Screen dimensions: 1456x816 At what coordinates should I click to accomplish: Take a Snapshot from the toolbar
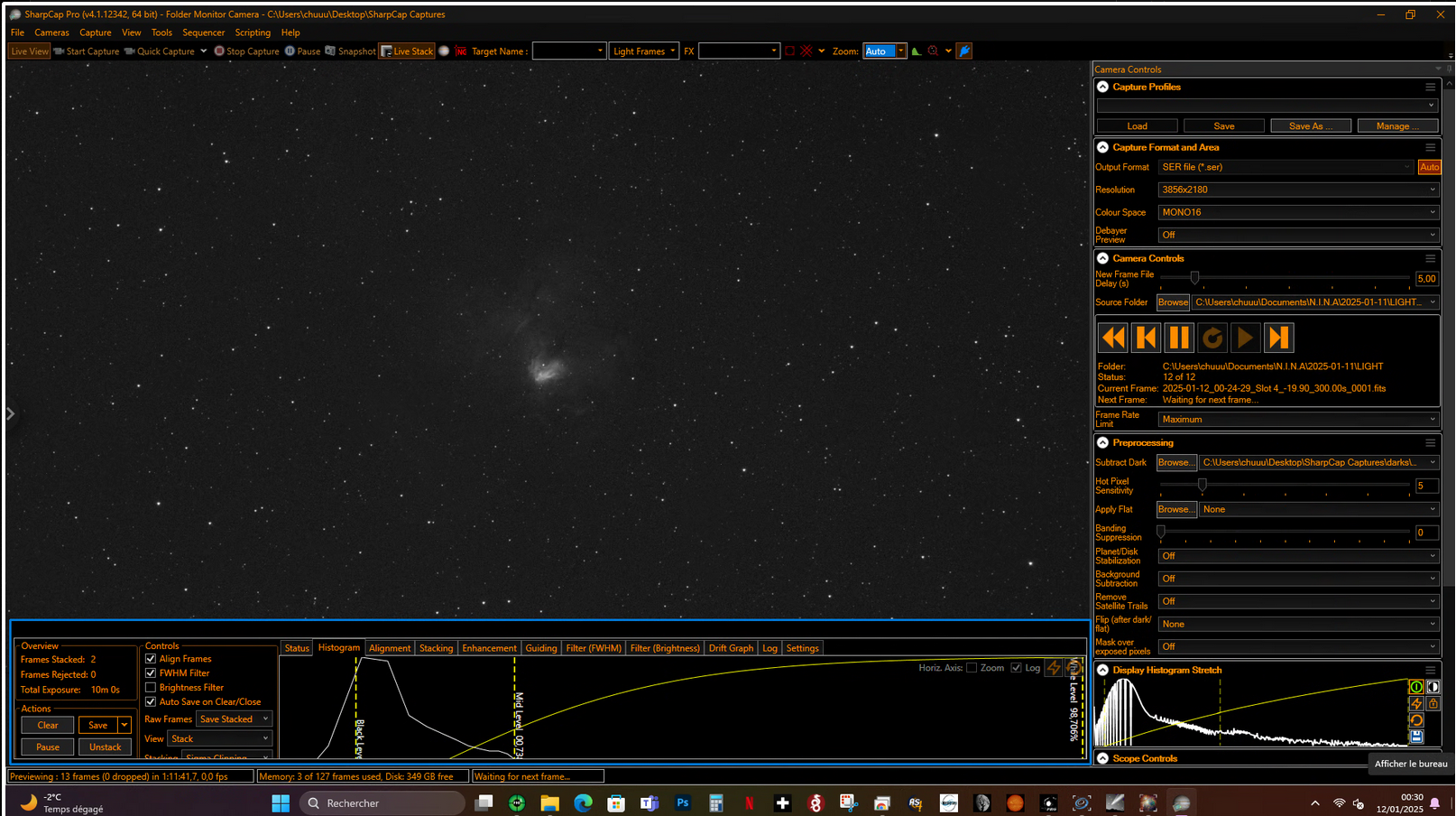tap(350, 51)
